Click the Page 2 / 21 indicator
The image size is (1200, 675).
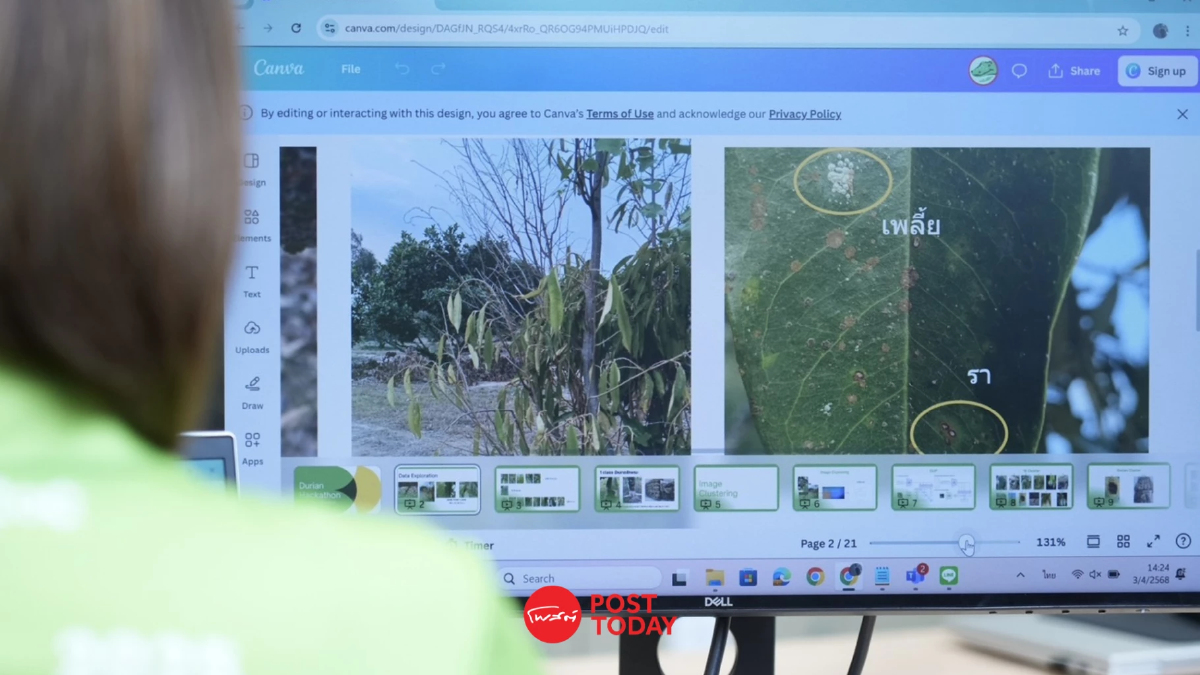(x=828, y=543)
